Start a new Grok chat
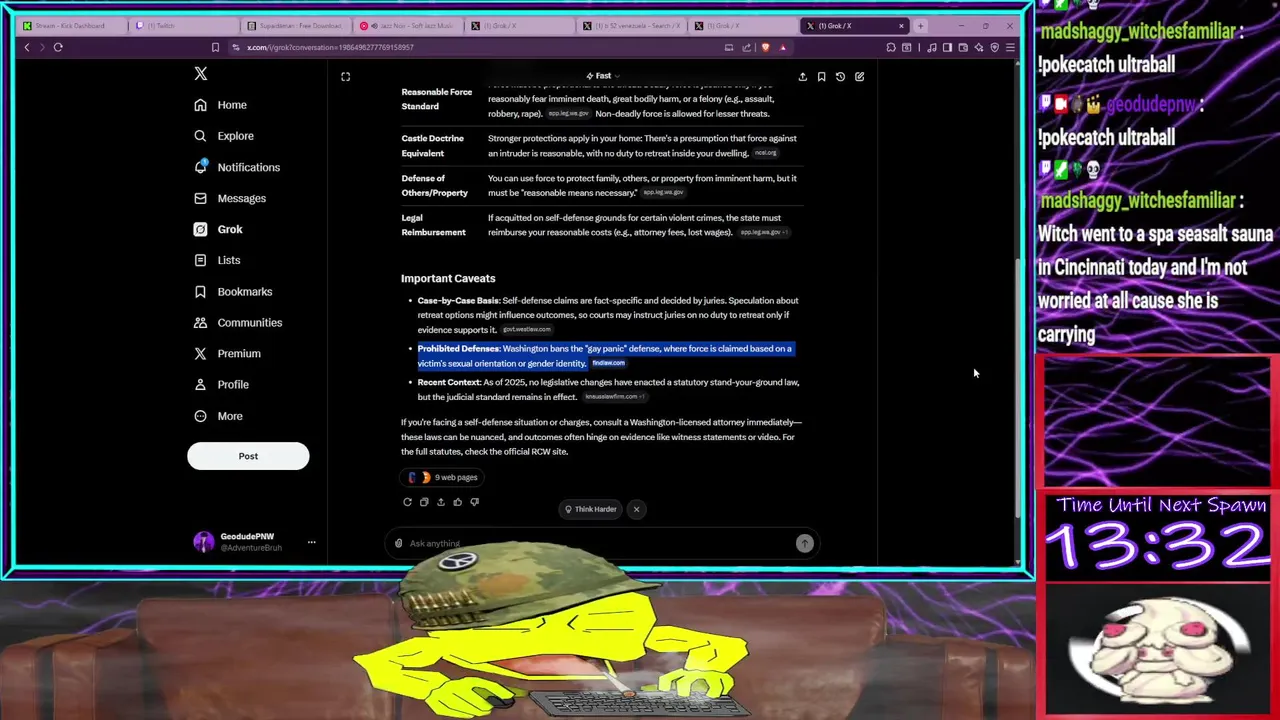The width and height of the screenshot is (1280, 720). coord(859,76)
